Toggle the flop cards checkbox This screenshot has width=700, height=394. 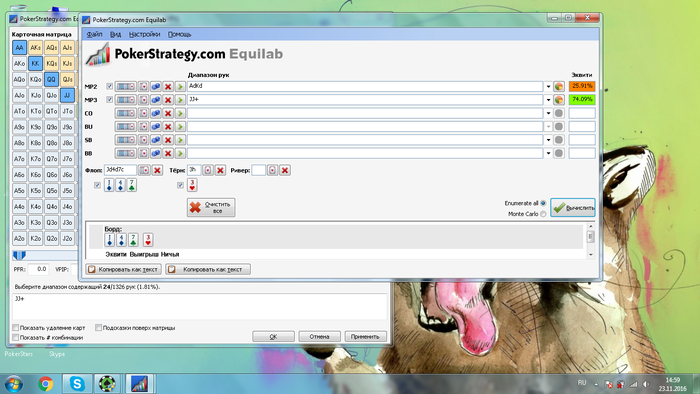pyautogui.click(x=97, y=185)
